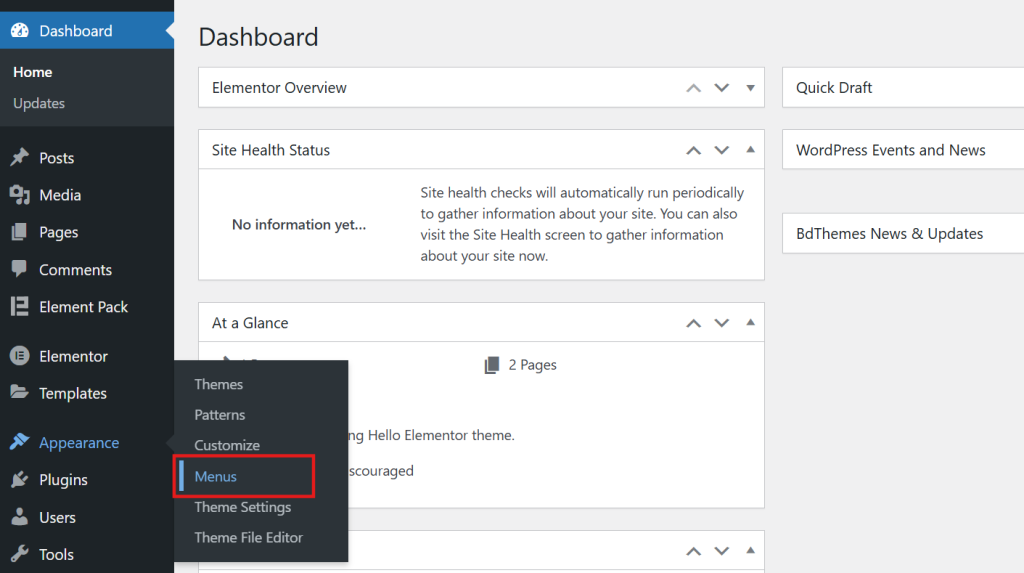Click the Media icon in sidebar

point(19,195)
